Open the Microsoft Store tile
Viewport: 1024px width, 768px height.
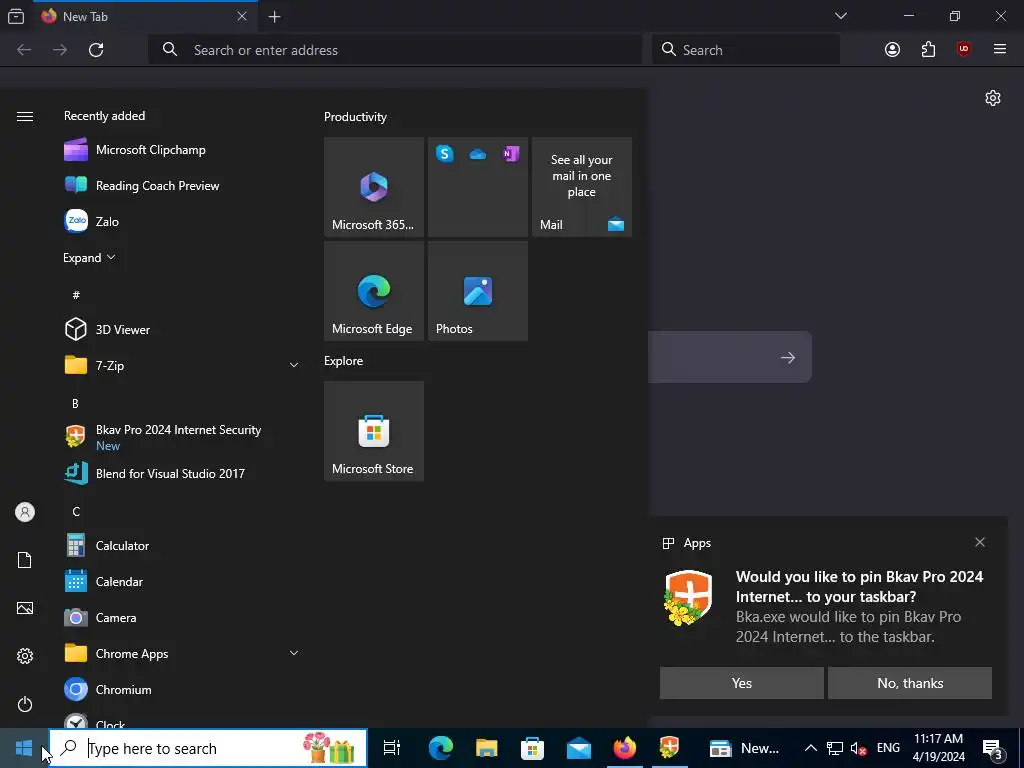[x=374, y=431]
